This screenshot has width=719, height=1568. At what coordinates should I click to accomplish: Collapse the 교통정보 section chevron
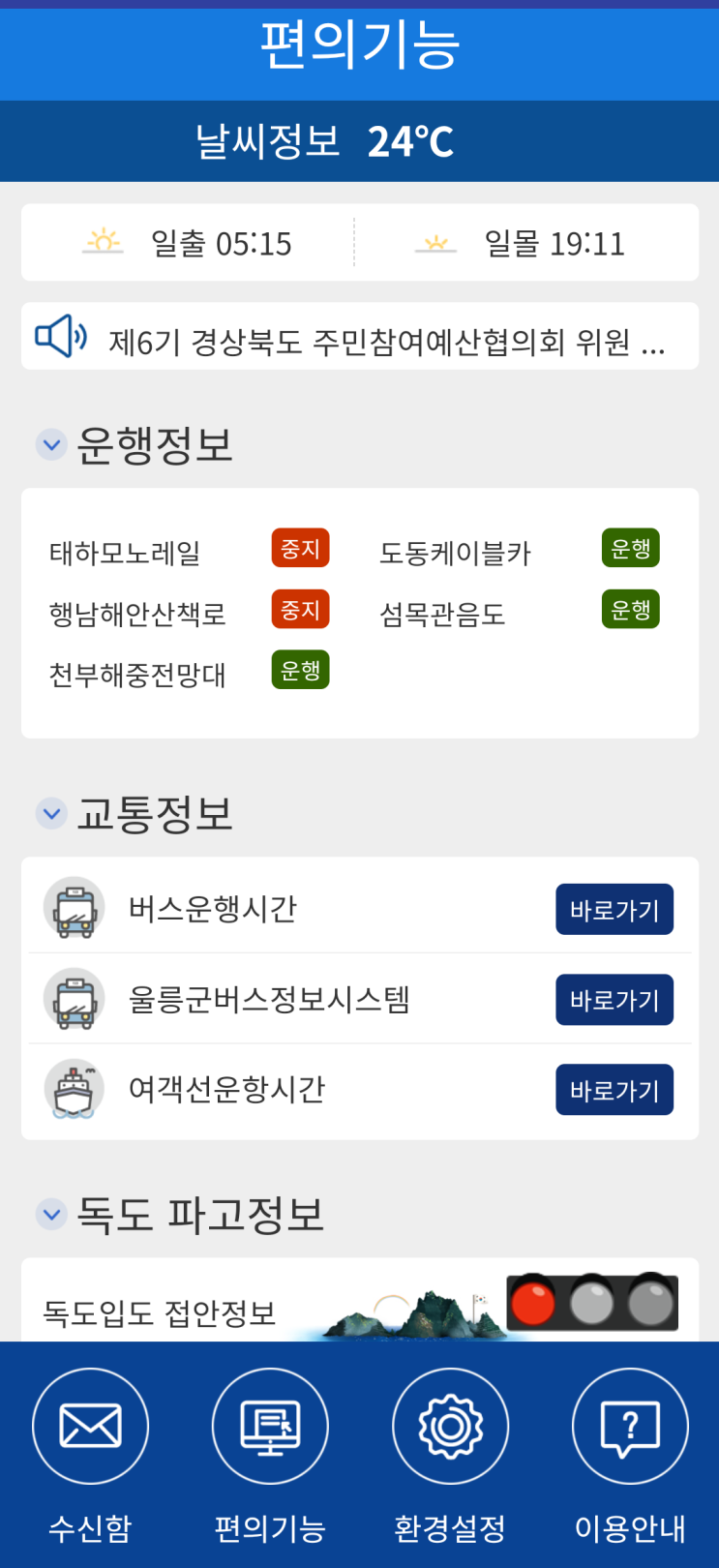tap(51, 814)
